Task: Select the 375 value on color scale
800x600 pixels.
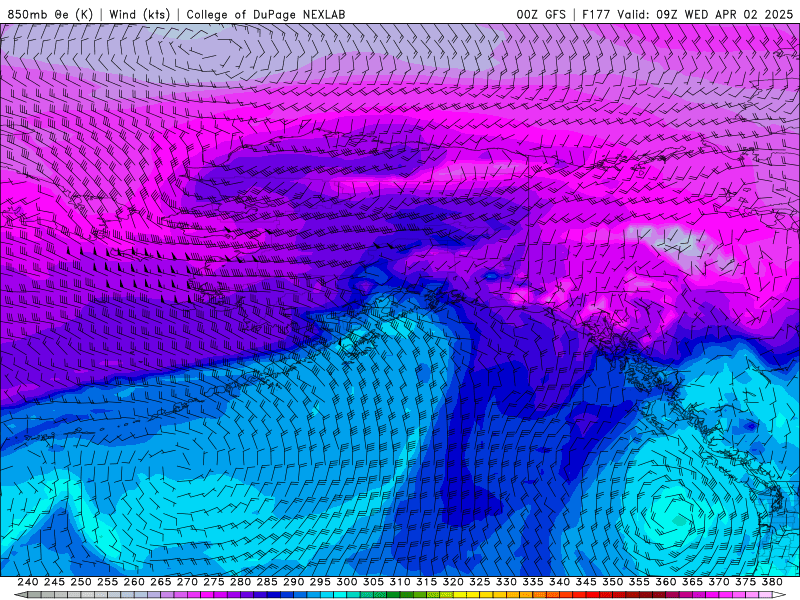Action: point(745,582)
